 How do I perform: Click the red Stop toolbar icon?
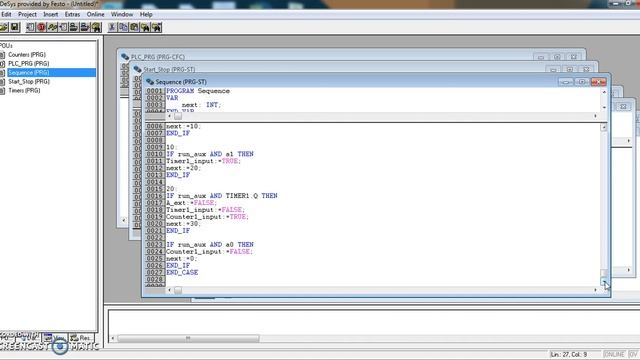[41, 27]
